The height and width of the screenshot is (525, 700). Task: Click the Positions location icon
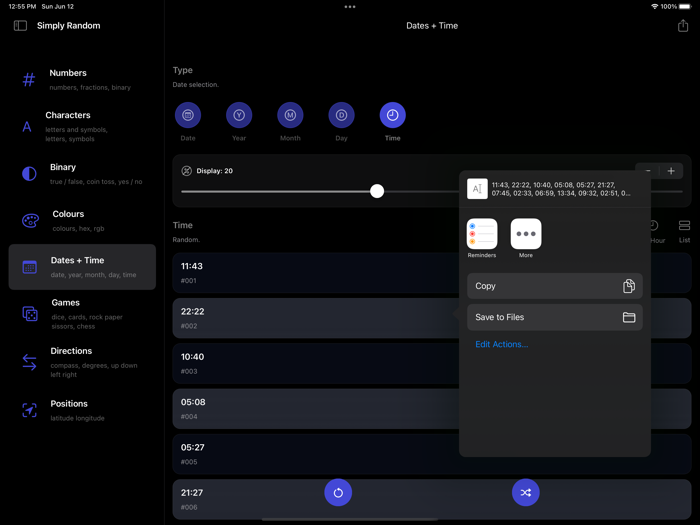click(29, 410)
